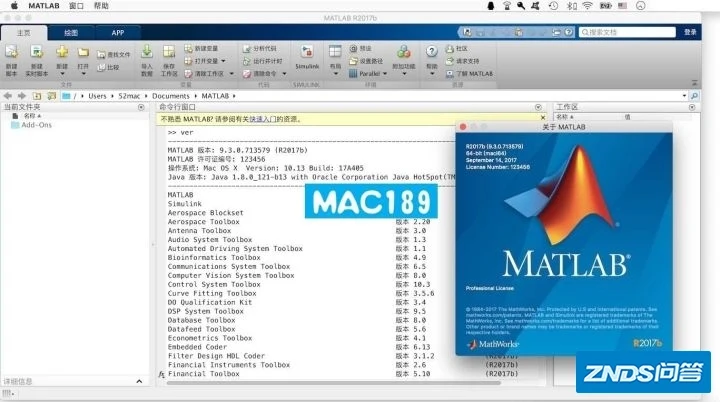Screen dimensions: 720x402
Task: Click help icon in quick access toolbar
Action: pos(568,32)
